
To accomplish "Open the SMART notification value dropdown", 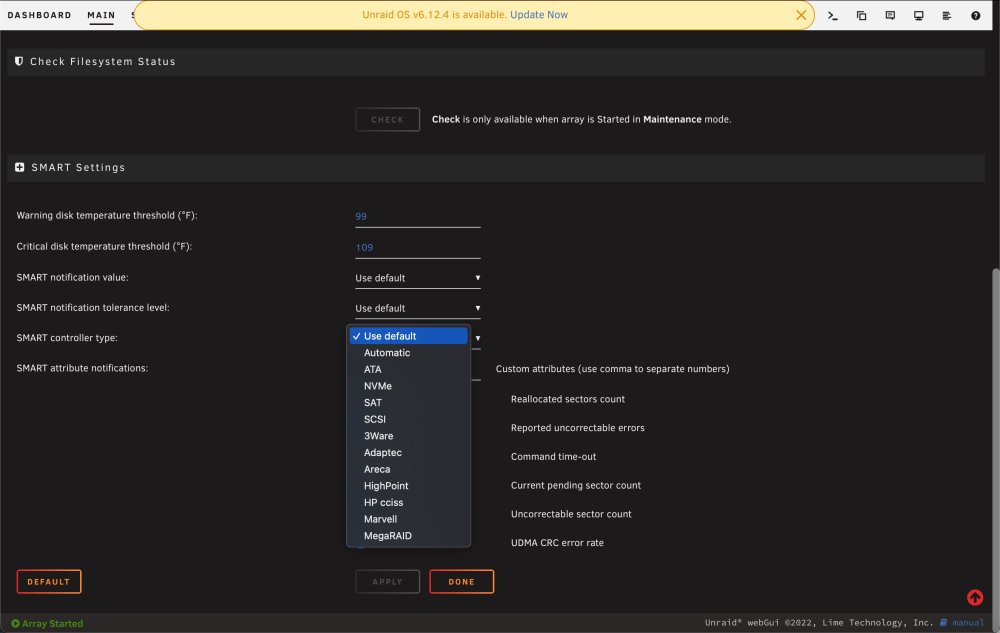I will pos(418,278).
